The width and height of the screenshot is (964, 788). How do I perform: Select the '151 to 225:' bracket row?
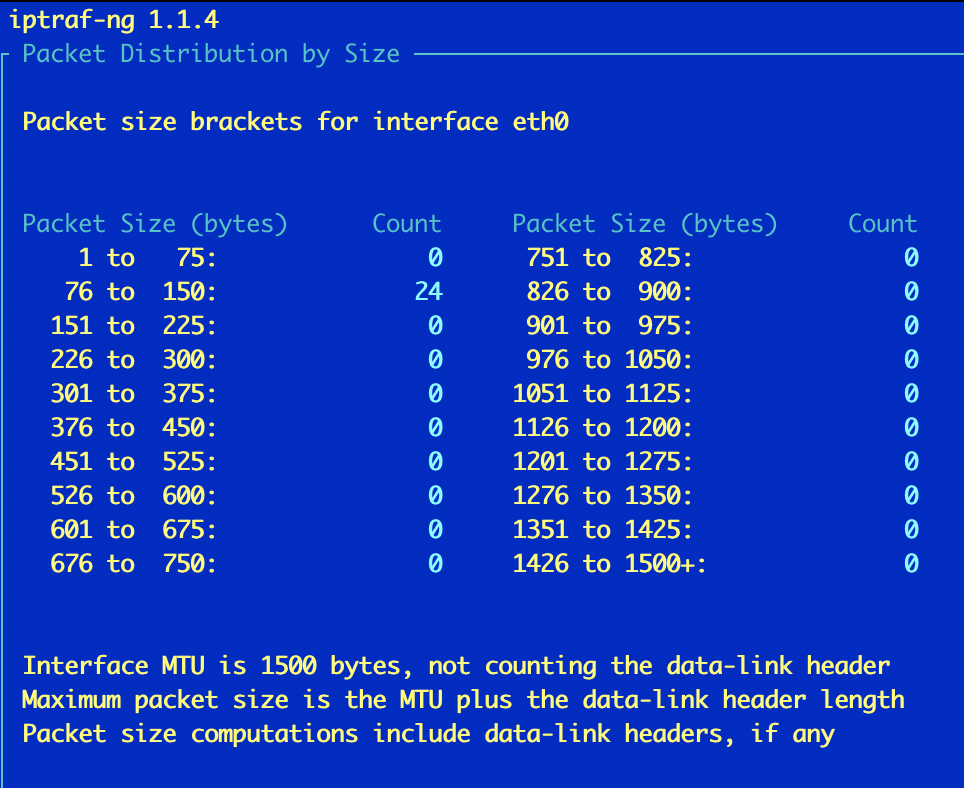coord(247,326)
